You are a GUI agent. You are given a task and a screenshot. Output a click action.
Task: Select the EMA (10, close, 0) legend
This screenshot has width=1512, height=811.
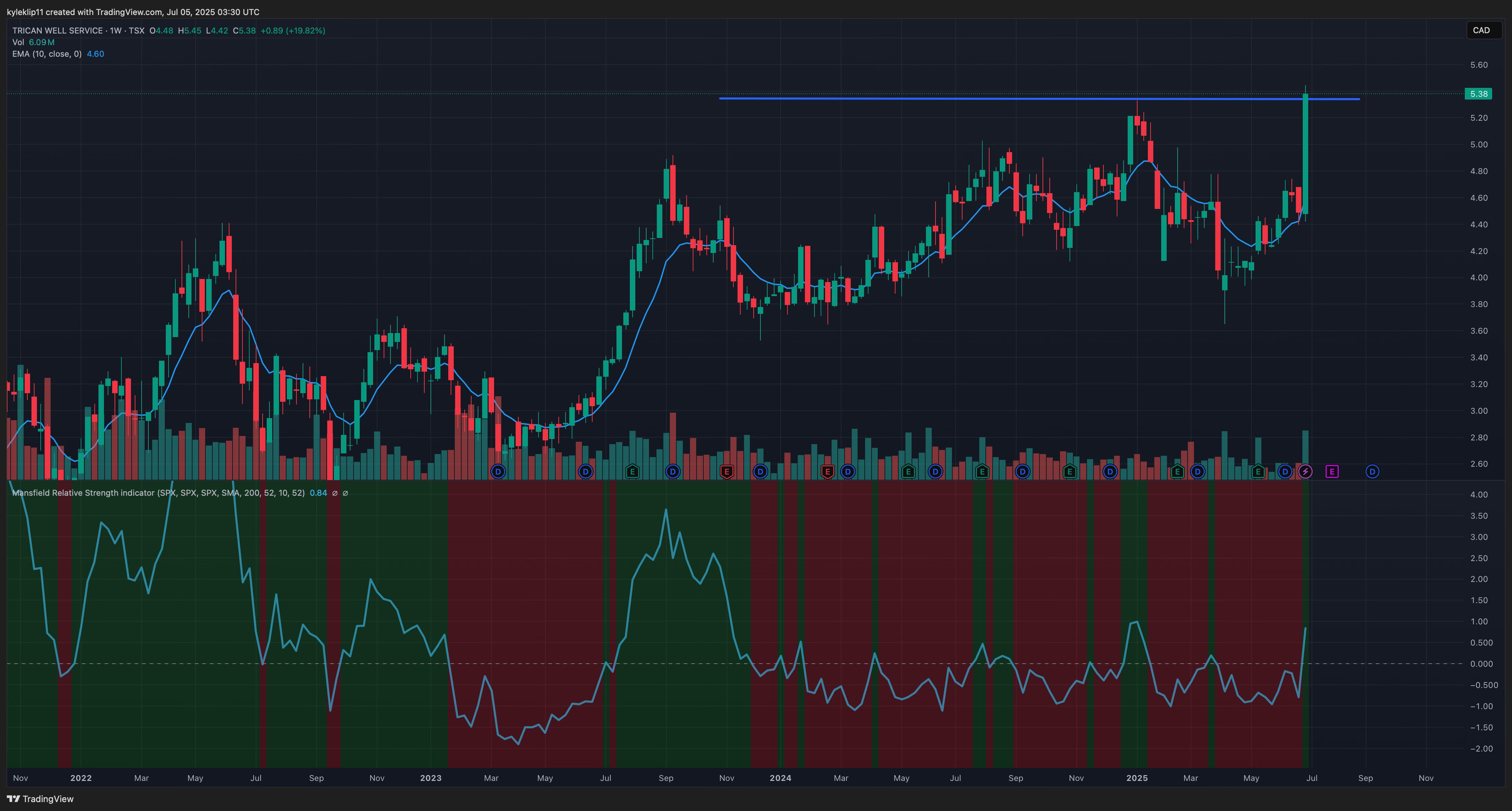click(x=47, y=54)
